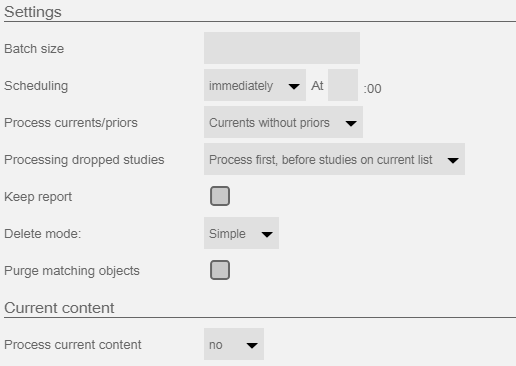Click the Batch size label

click(34, 49)
